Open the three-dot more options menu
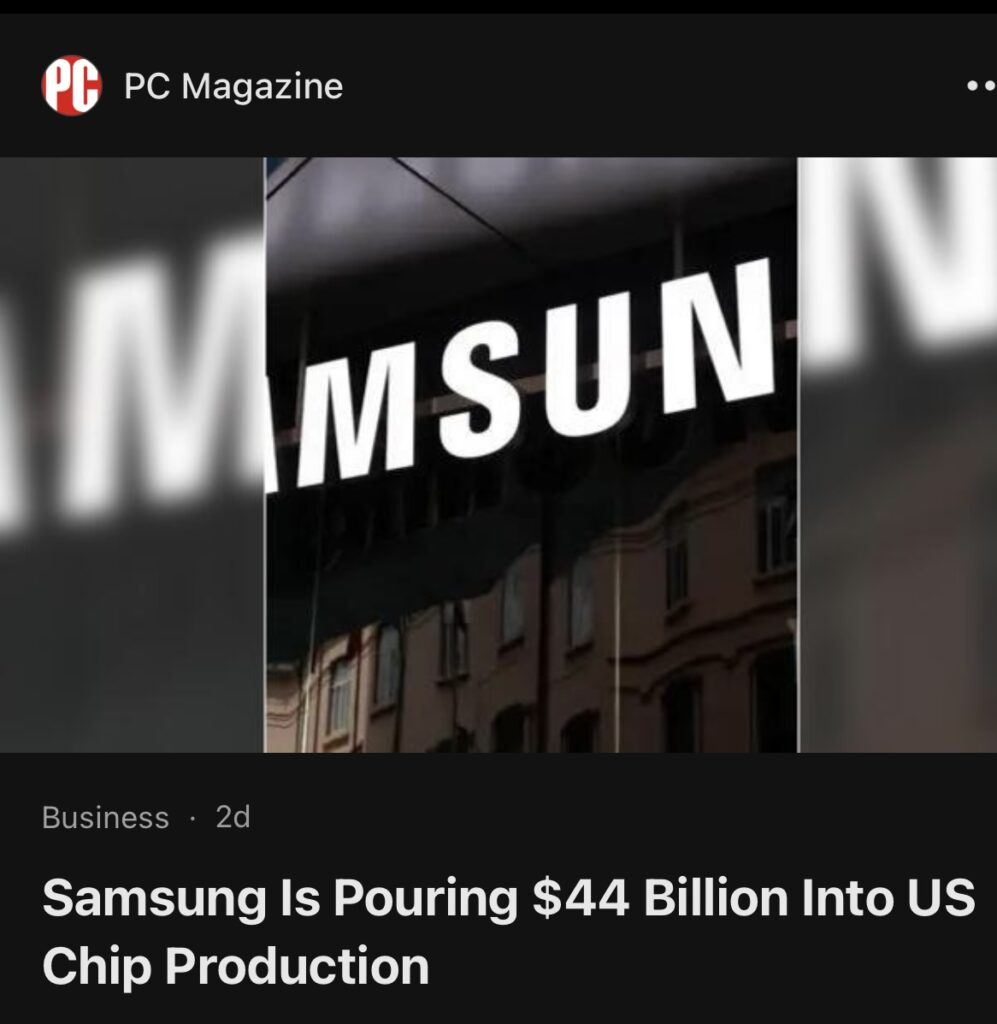997x1024 pixels. tap(981, 86)
